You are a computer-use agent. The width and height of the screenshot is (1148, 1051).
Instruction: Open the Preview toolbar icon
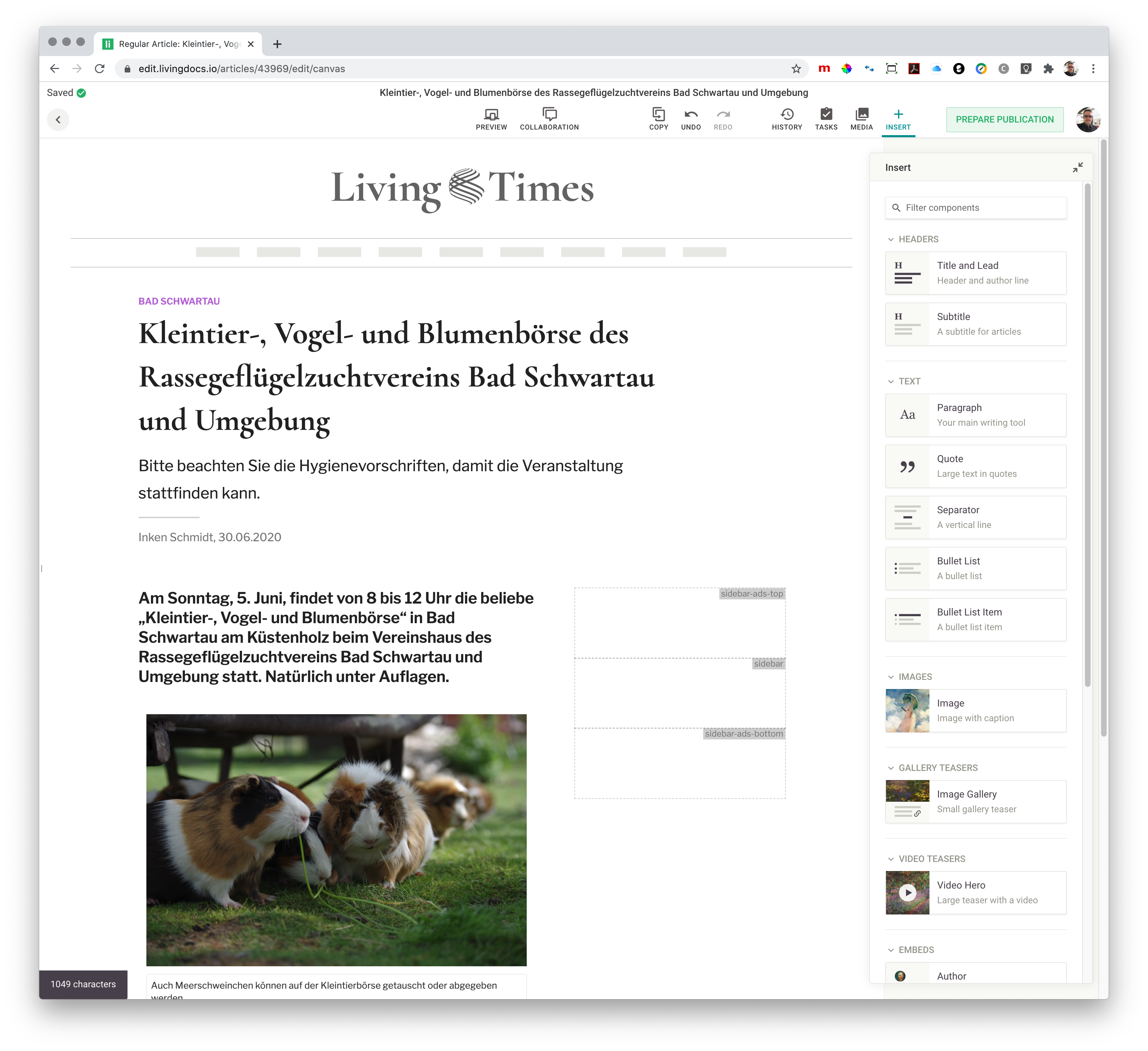pyautogui.click(x=491, y=120)
